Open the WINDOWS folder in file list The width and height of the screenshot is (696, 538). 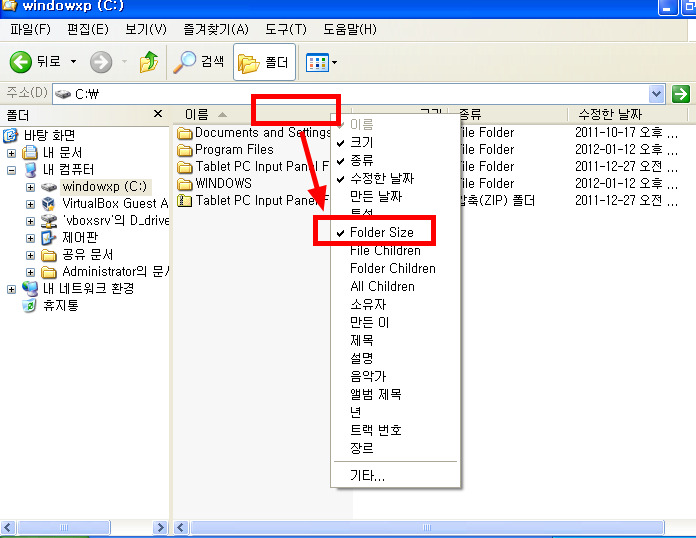point(223,183)
